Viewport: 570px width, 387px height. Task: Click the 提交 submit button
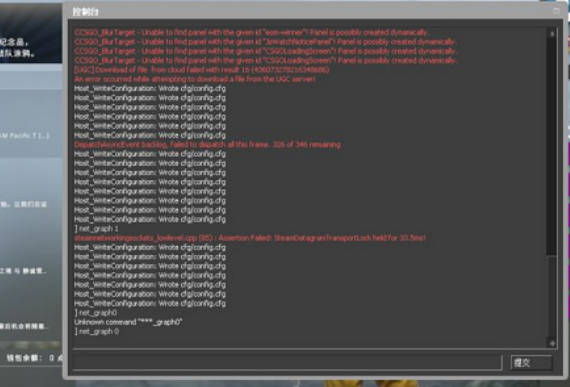click(x=531, y=362)
